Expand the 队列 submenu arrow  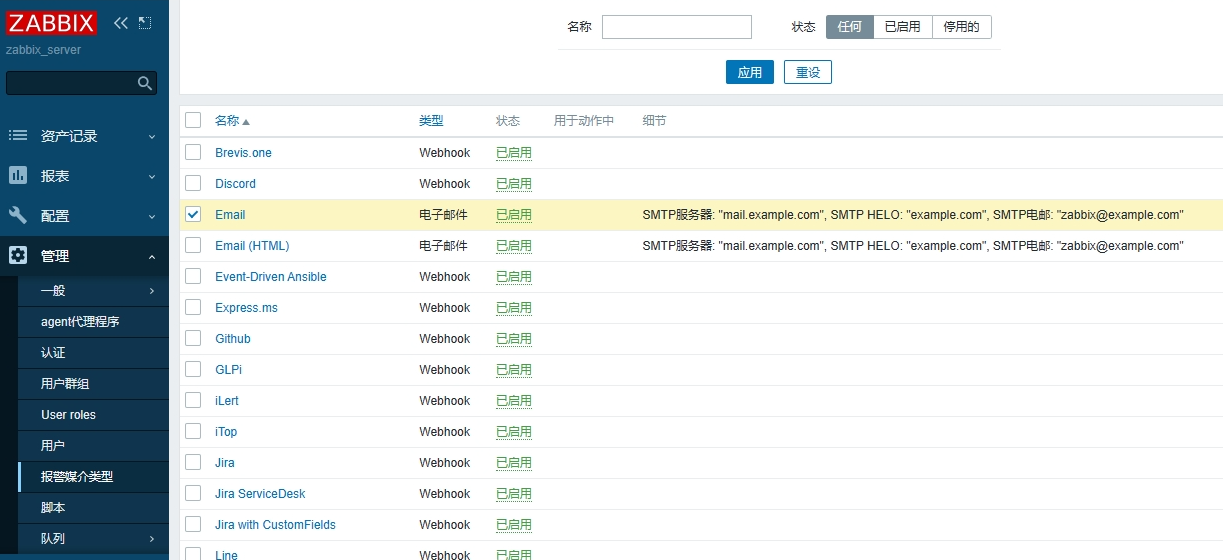[x=152, y=539]
